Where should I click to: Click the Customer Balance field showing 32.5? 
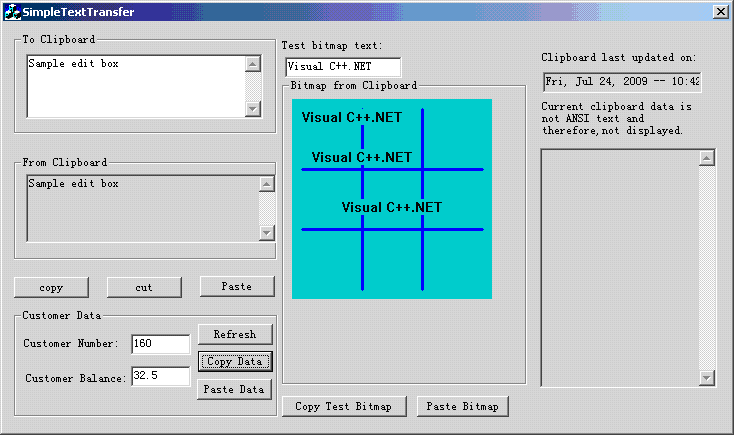(x=161, y=376)
